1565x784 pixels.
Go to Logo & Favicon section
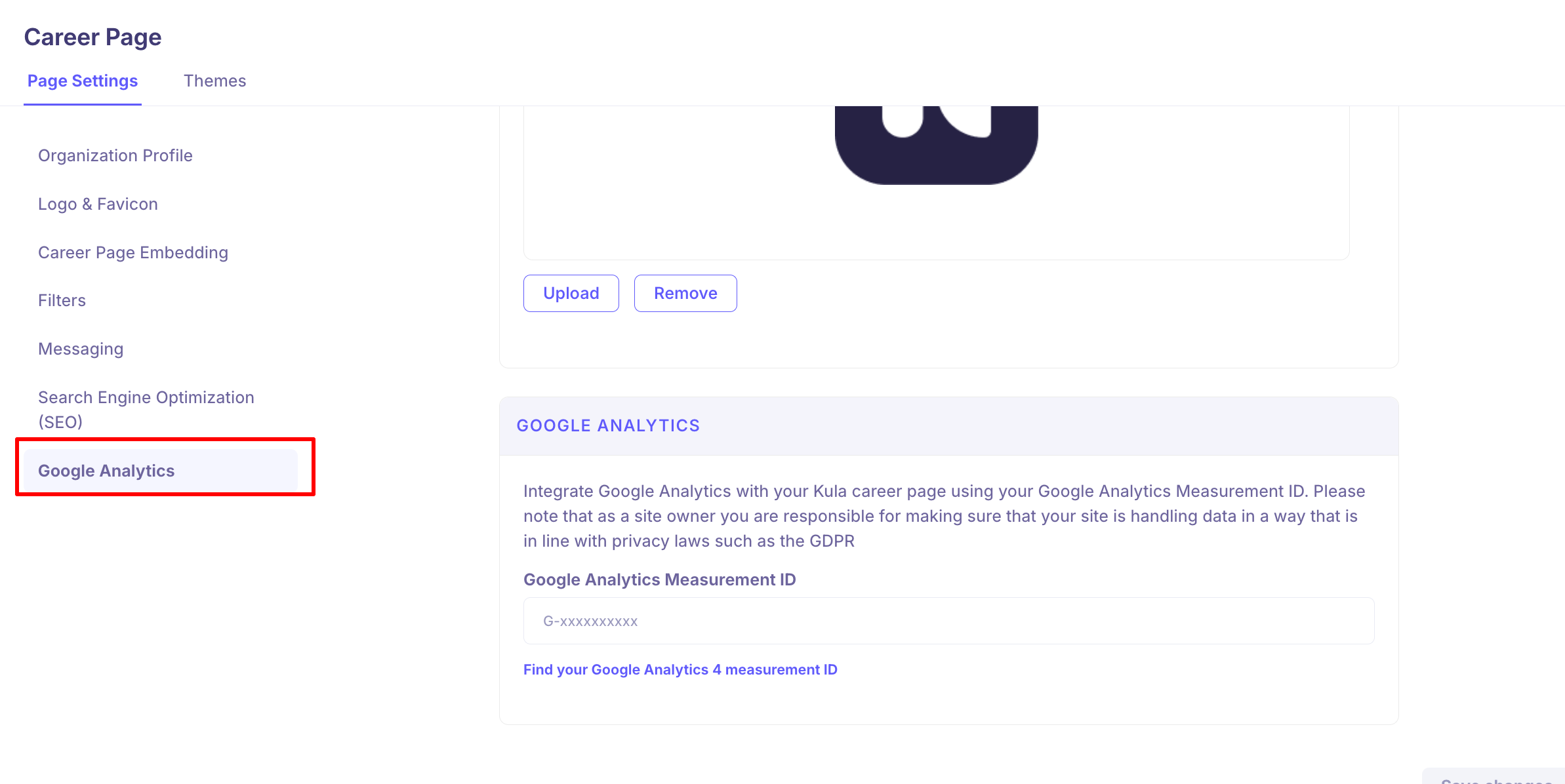[98, 204]
